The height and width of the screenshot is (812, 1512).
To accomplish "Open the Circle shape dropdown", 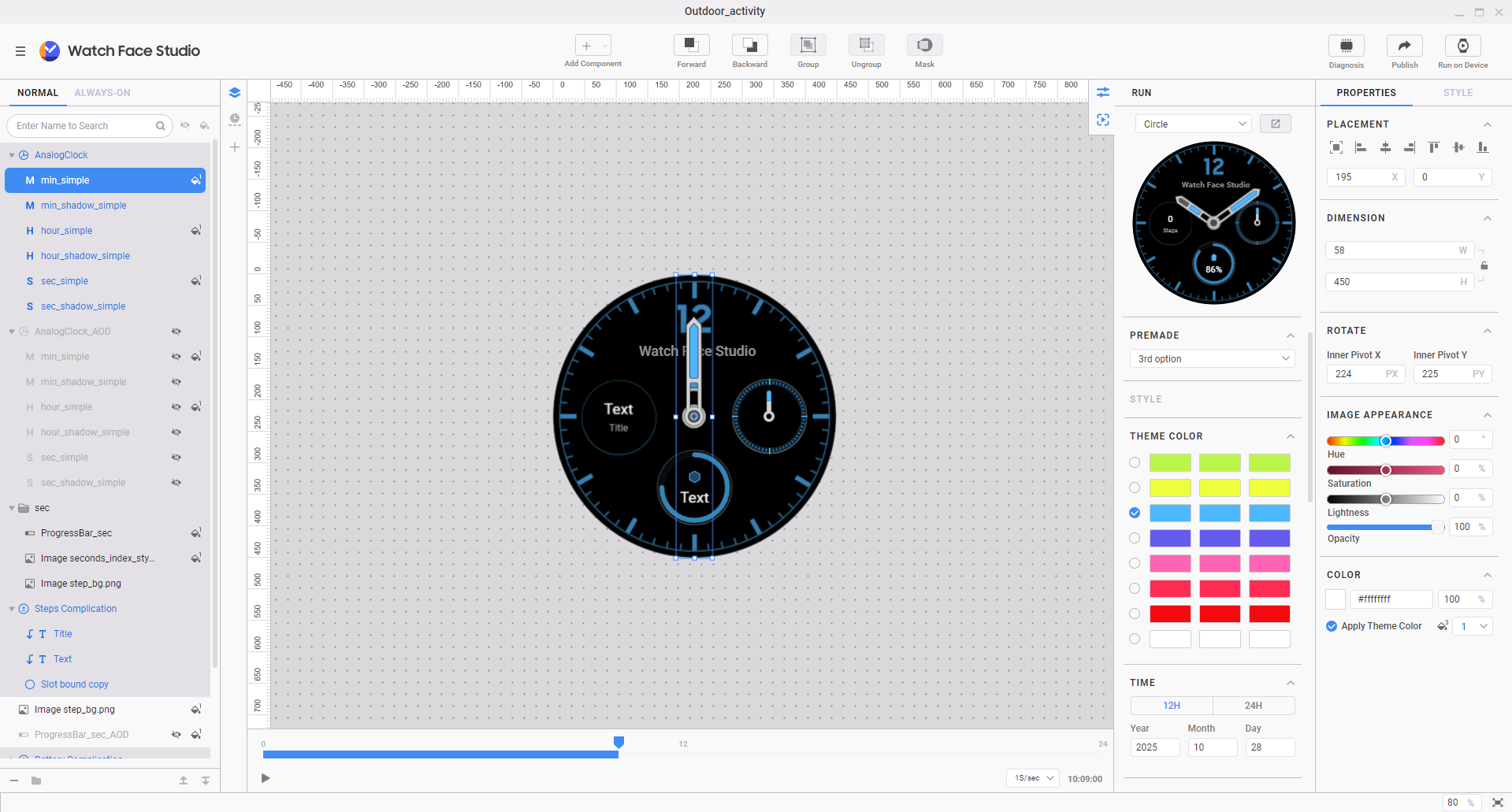I will tap(1193, 124).
